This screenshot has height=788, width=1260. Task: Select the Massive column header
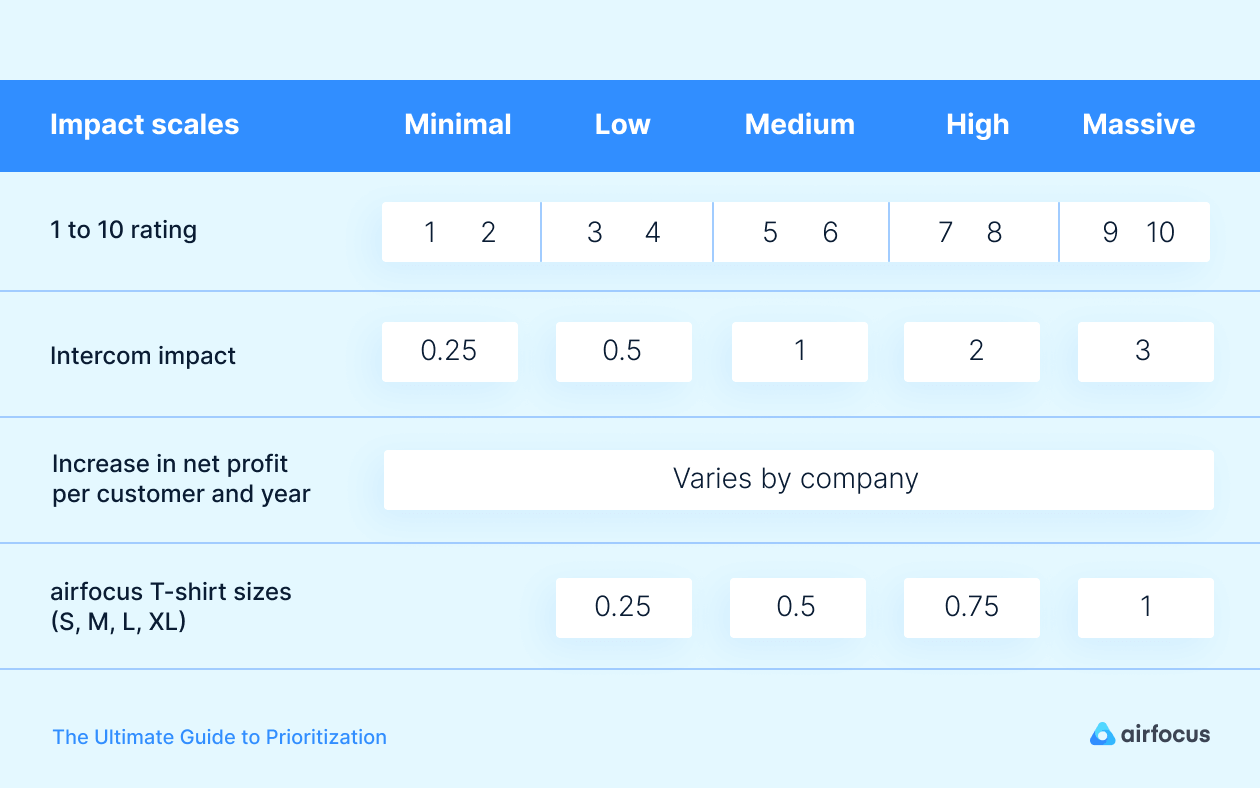click(x=1138, y=125)
